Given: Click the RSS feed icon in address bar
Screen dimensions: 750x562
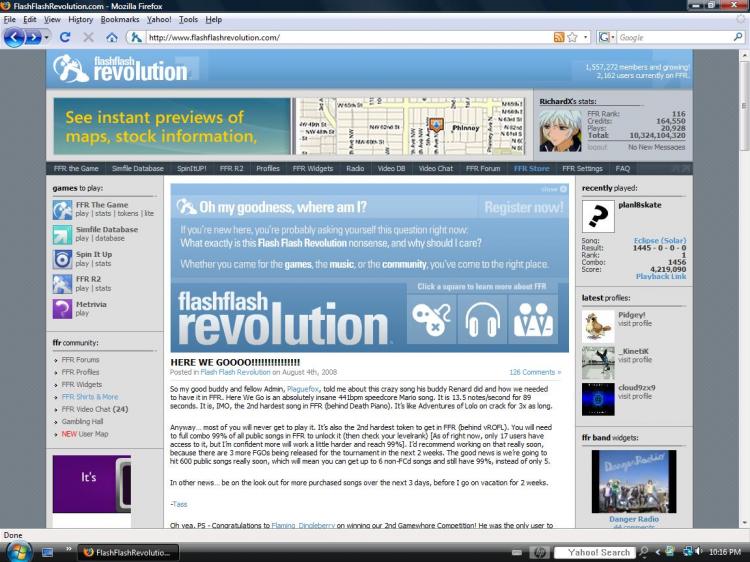Looking at the screenshot, I should (x=559, y=37).
